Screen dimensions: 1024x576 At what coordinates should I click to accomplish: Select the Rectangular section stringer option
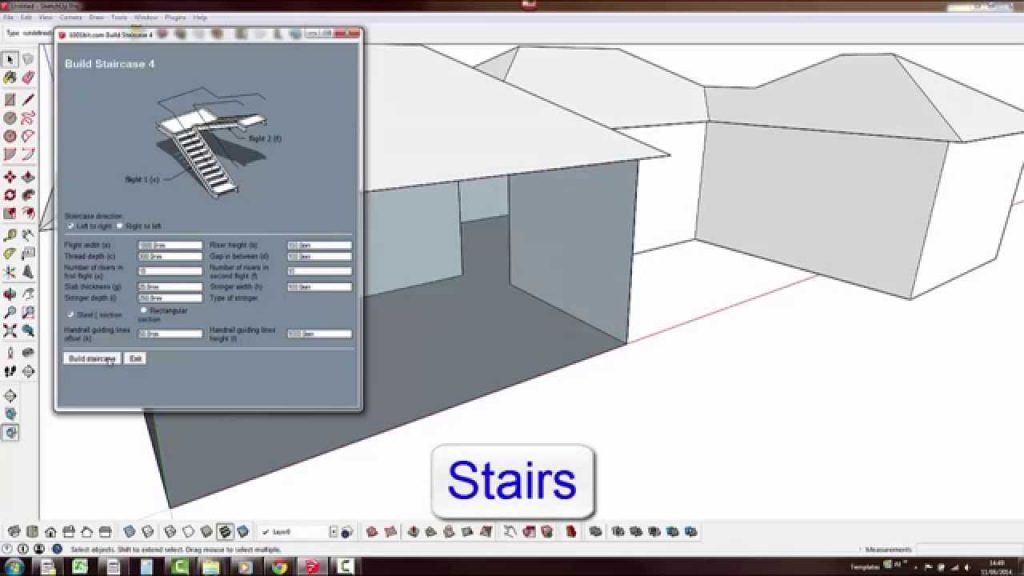[144, 310]
